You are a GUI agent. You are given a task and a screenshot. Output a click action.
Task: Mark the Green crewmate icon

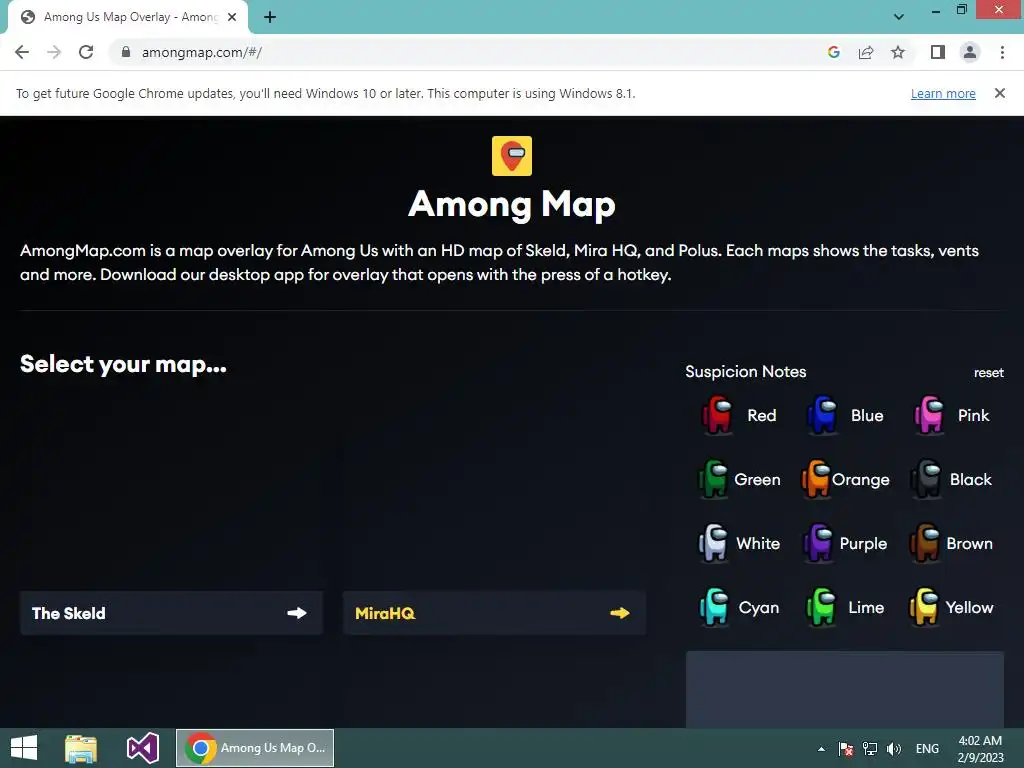click(713, 479)
